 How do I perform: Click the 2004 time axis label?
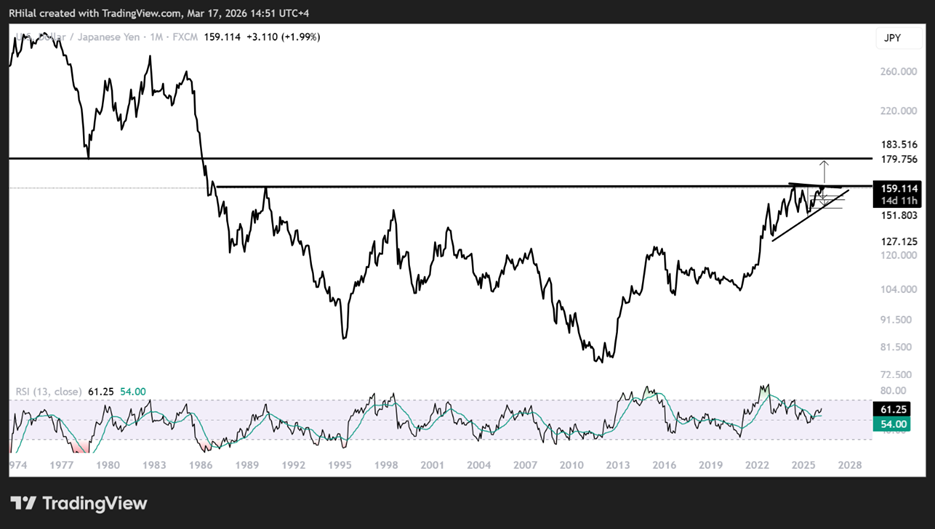point(479,465)
